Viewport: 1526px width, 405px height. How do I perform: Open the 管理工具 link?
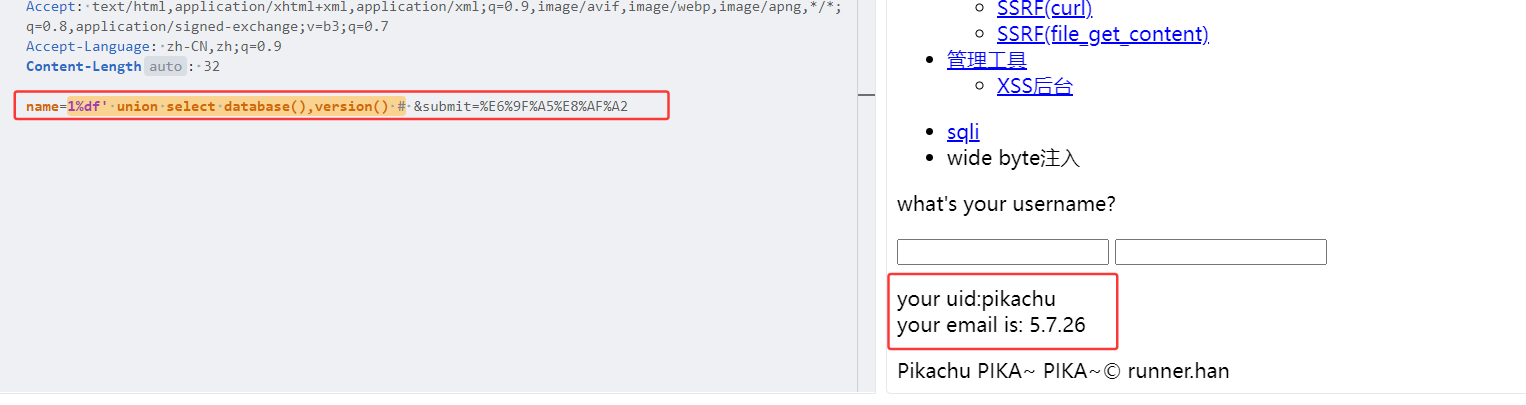(987, 60)
